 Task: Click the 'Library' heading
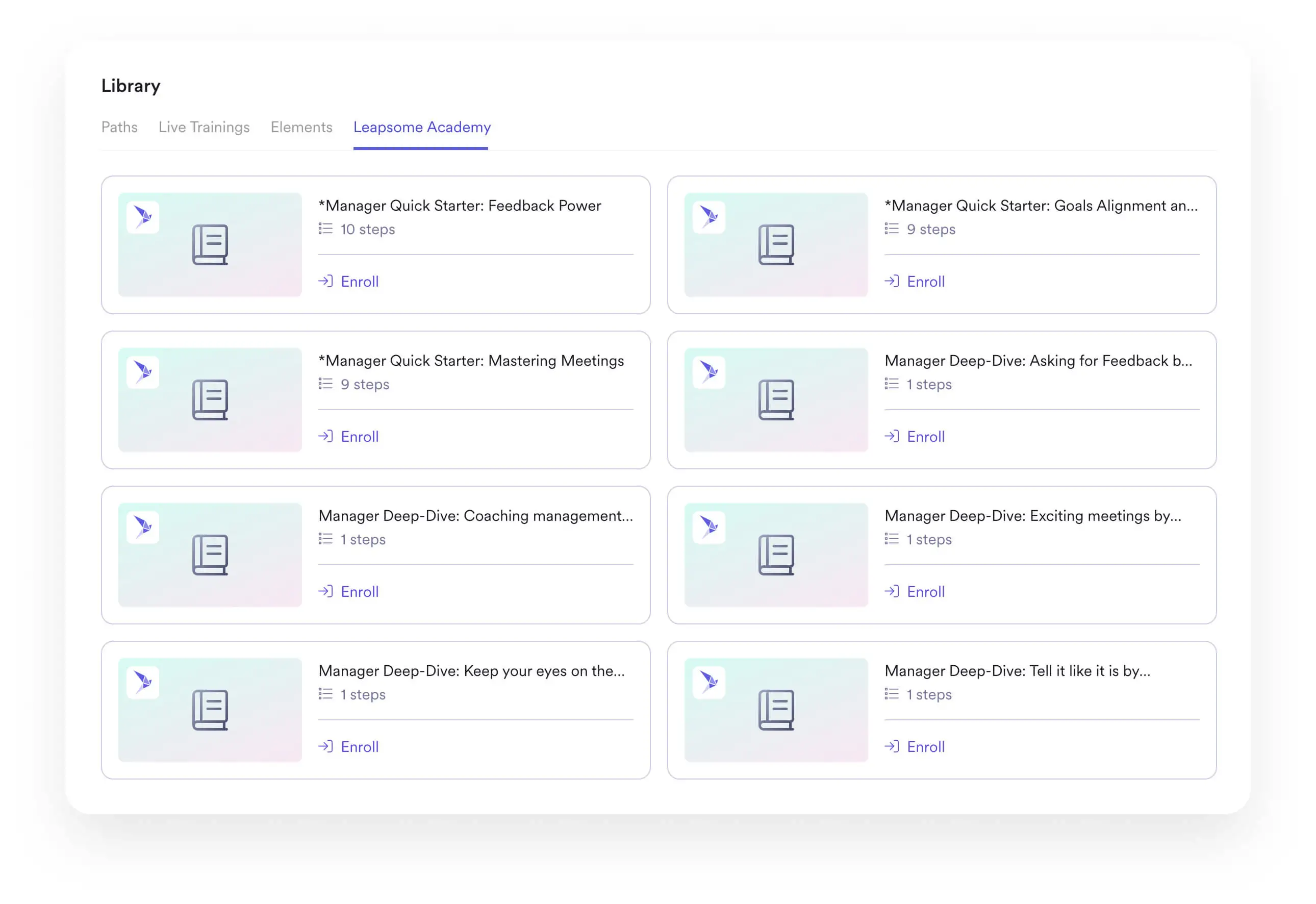click(x=131, y=86)
